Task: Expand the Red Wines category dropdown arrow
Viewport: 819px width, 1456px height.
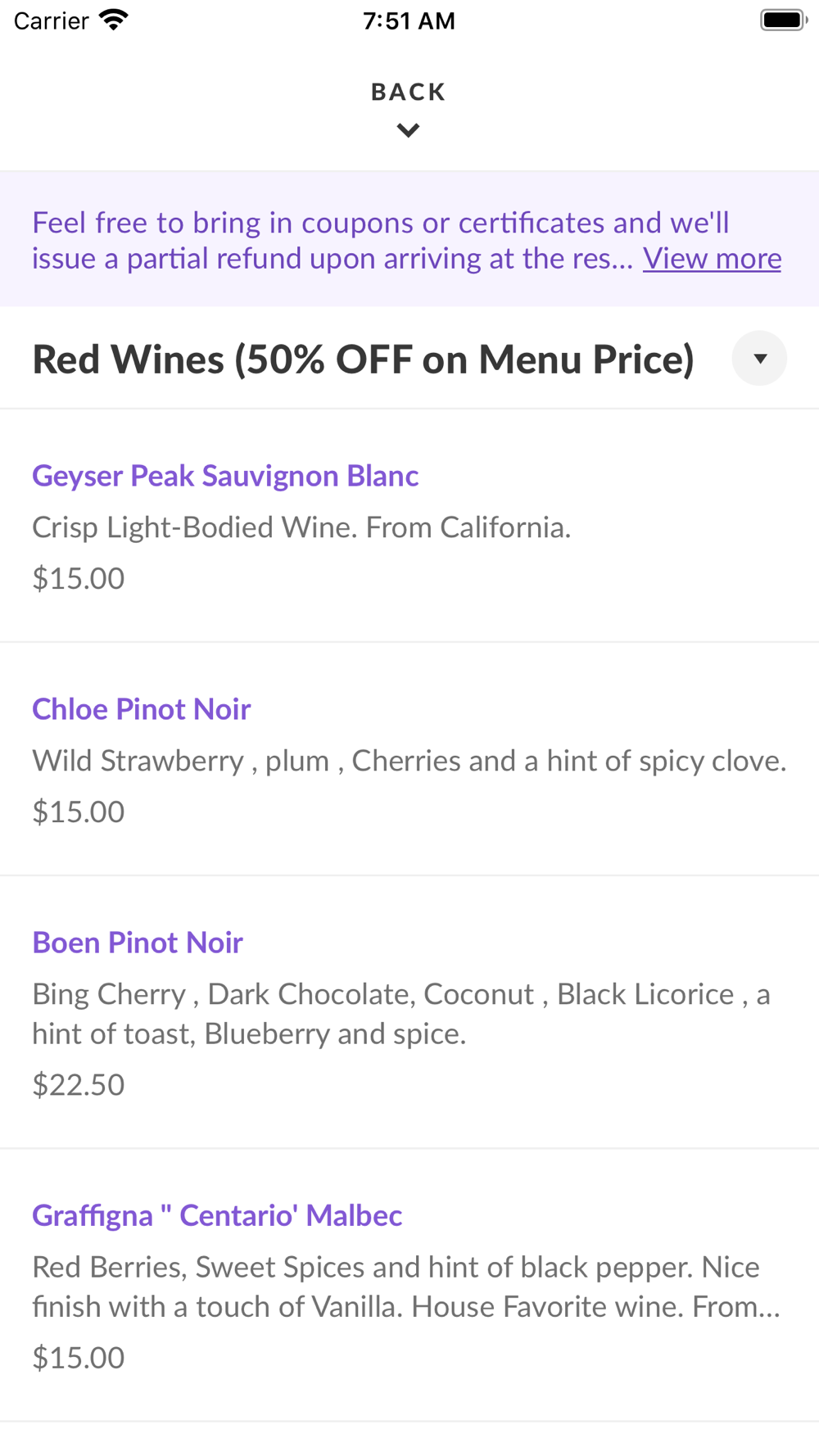Action: pos(759,359)
